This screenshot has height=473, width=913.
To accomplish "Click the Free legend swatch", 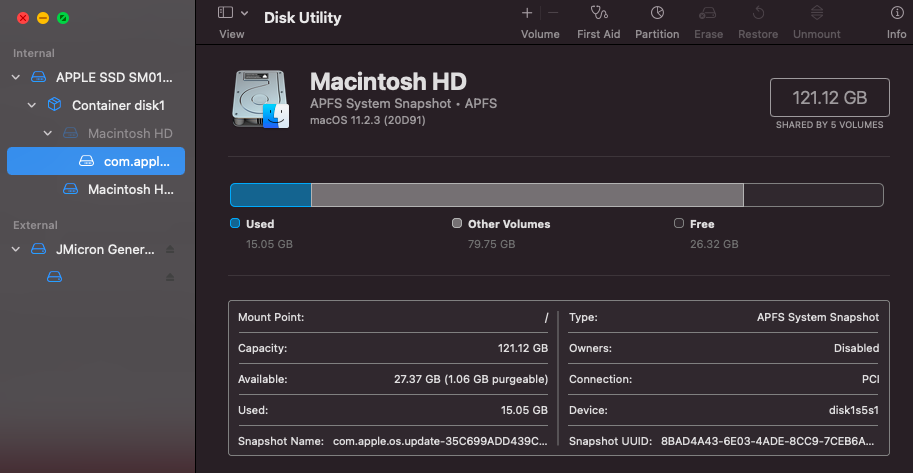I will coord(679,223).
